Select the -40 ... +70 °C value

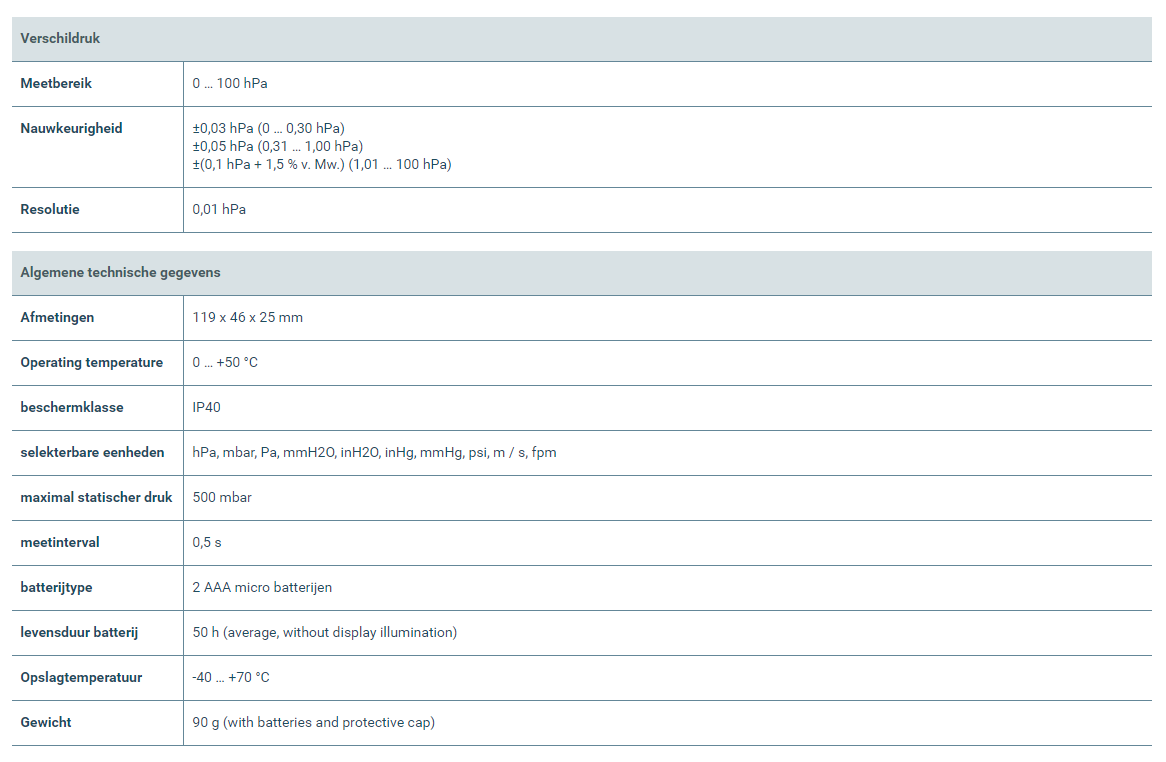(231, 678)
